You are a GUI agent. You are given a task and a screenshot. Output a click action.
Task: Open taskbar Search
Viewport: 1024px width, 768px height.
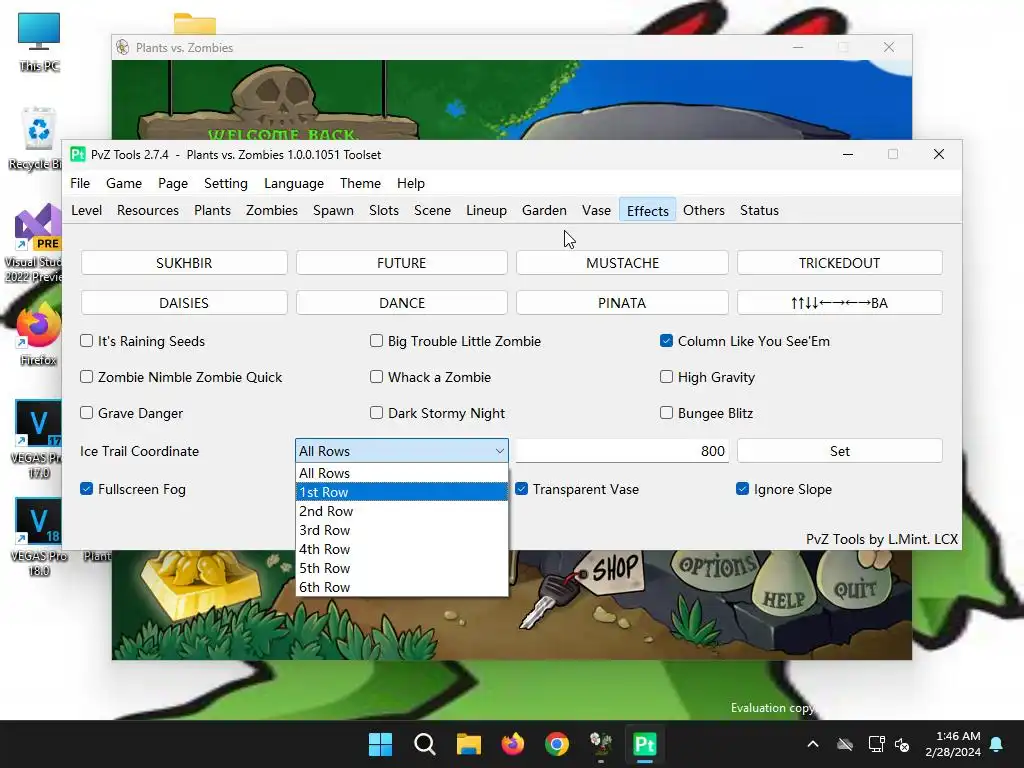(x=424, y=744)
